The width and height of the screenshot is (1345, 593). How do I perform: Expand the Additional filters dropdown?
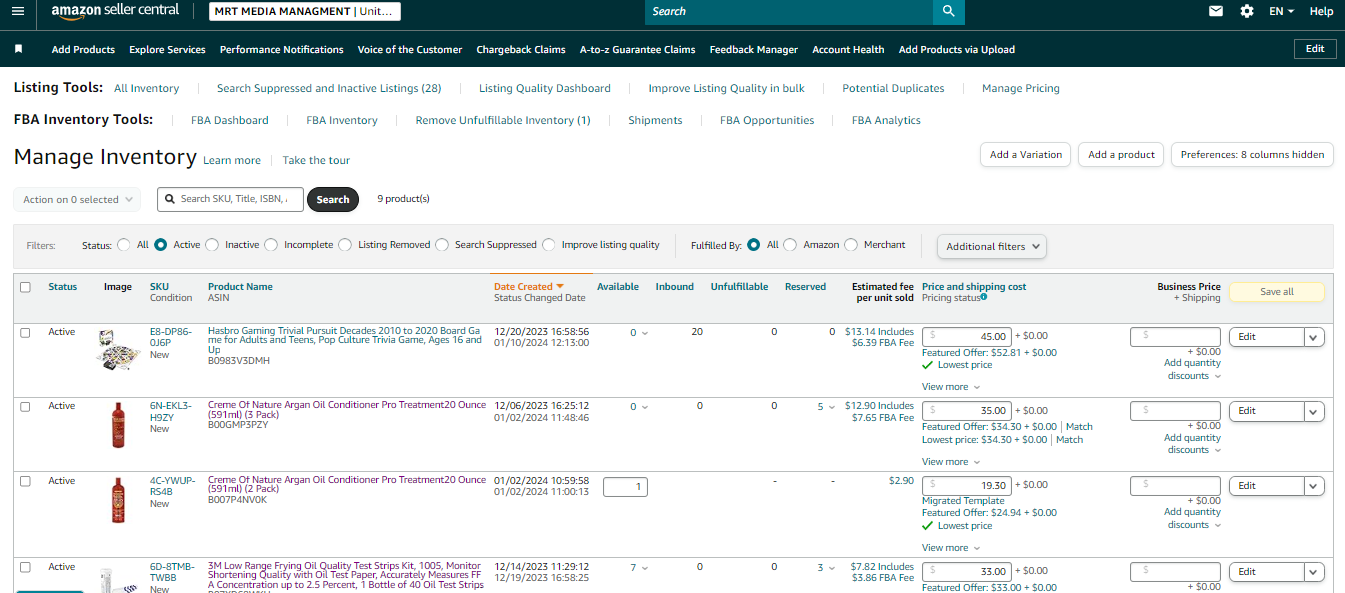pos(991,246)
